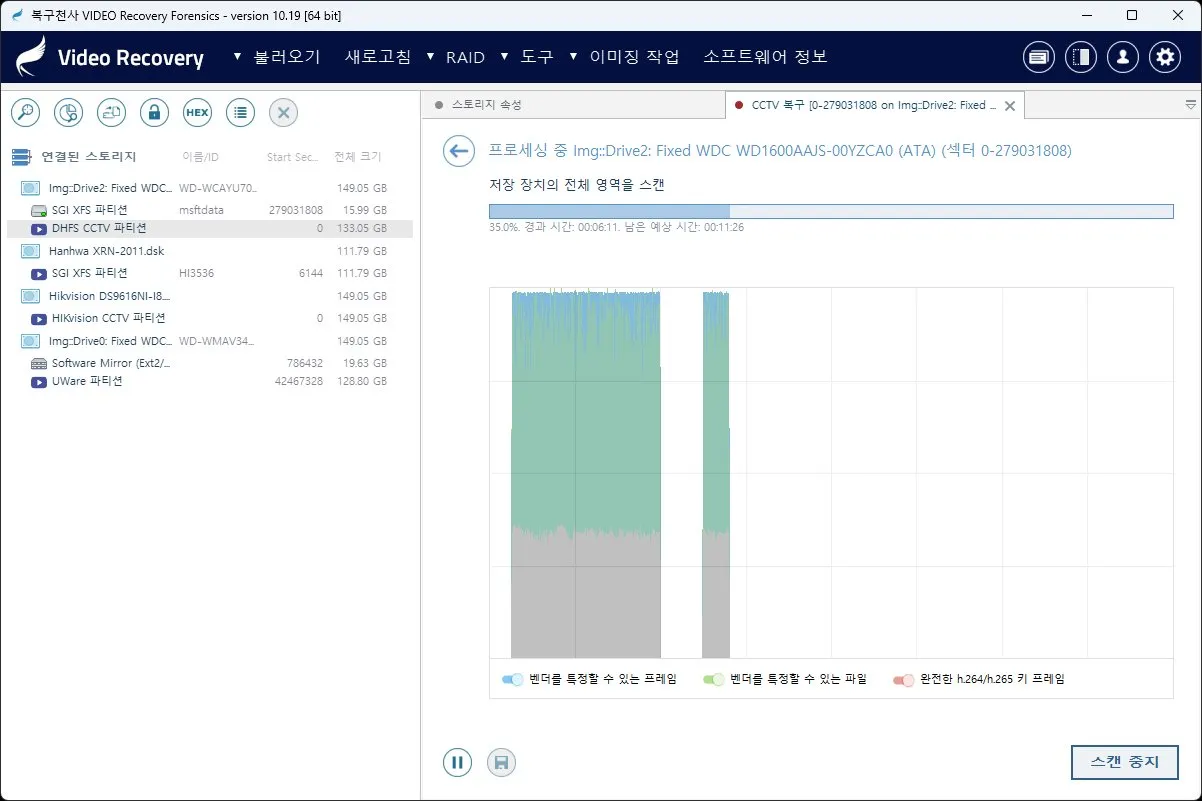Open 소프트웨어 정보 menu item
The image size is (1202, 801).
coord(765,57)
